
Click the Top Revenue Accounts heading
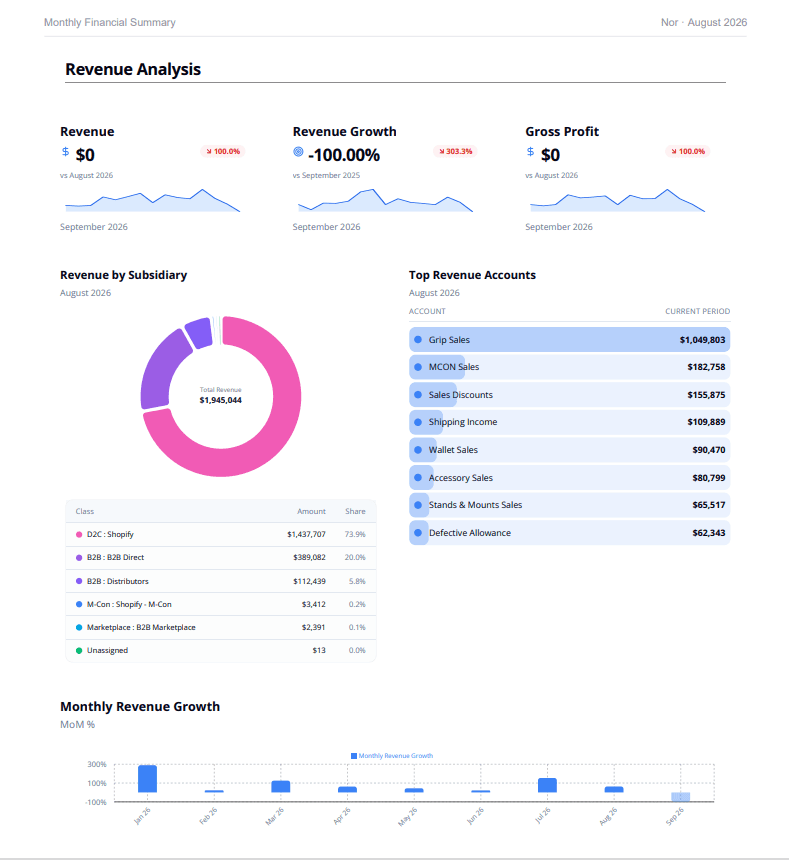472,275
